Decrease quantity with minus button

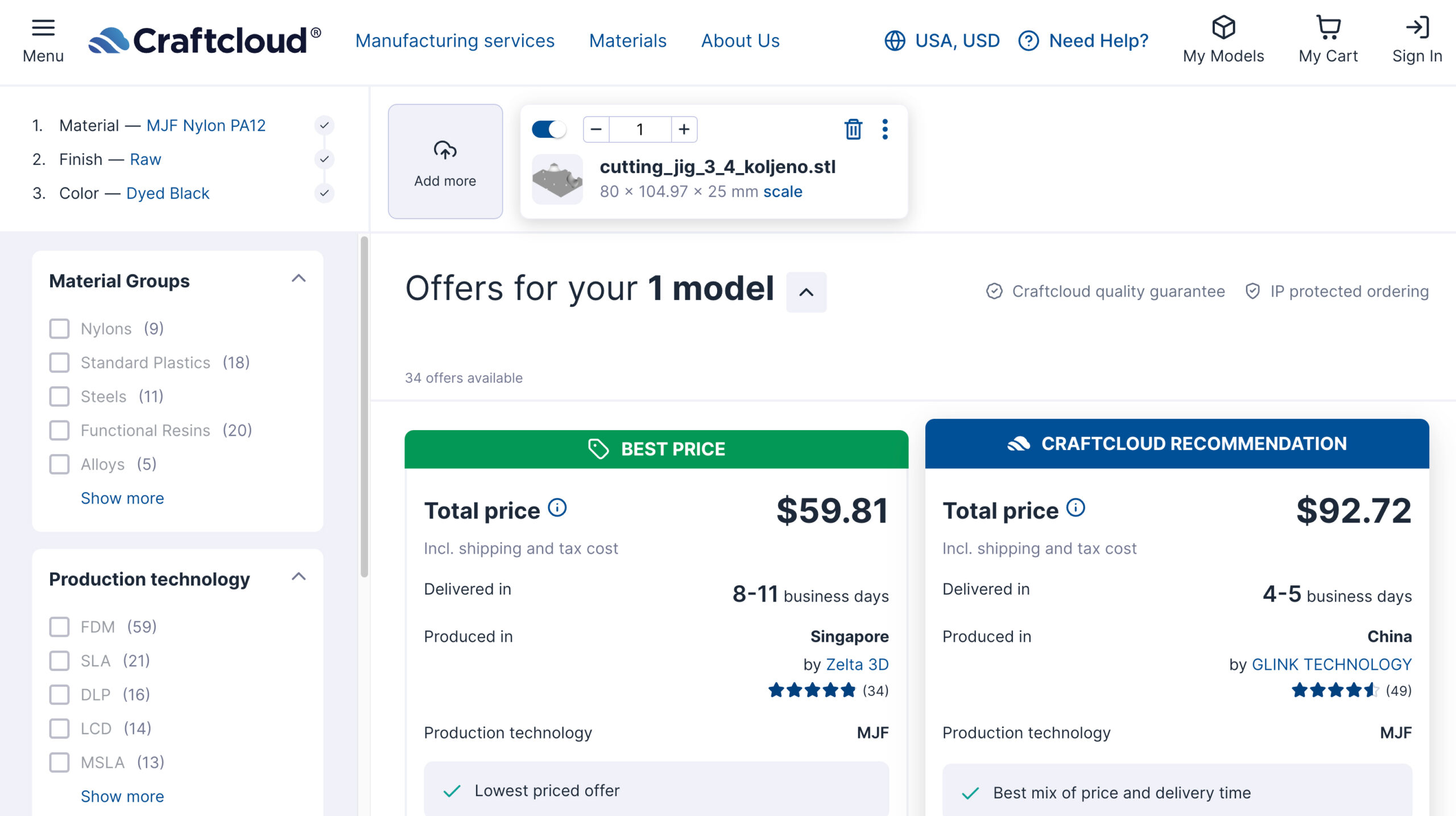tap(596, 129)
